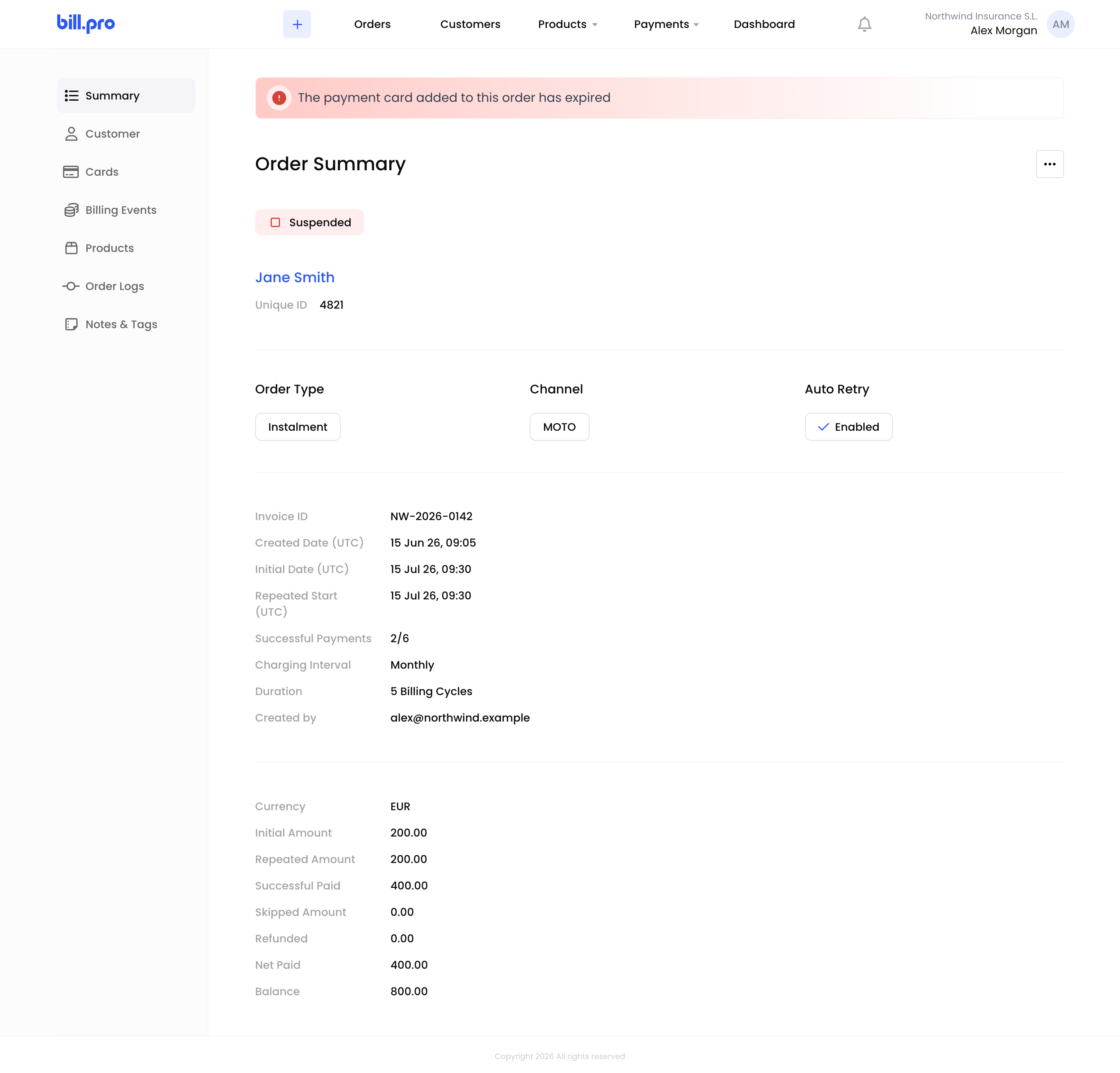Click the Northwind Insurance S.L. company name

980,16
